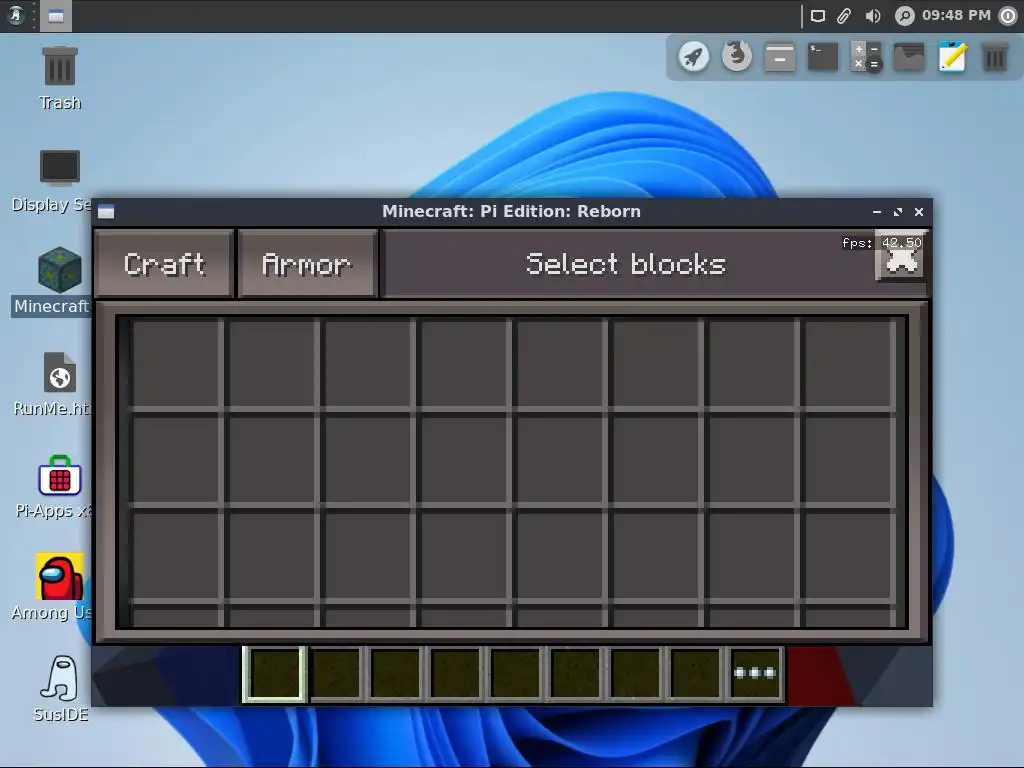
Task: Open Firefox from the dock
Action: (737, 57)
